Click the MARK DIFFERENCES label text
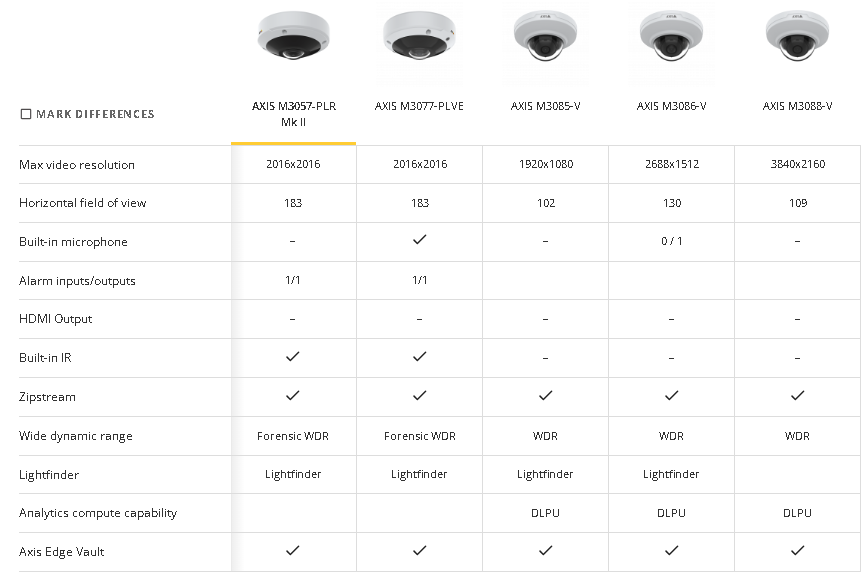 [x=95, y=114]
